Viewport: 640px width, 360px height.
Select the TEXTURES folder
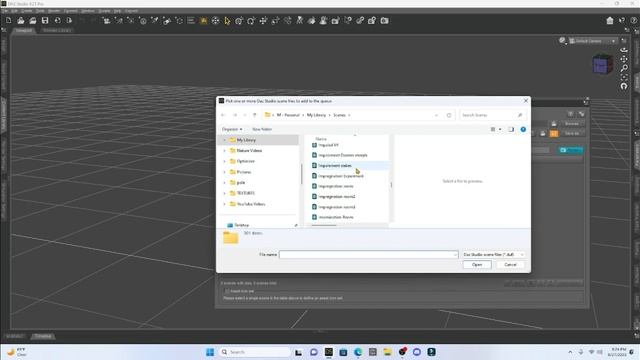245,193
